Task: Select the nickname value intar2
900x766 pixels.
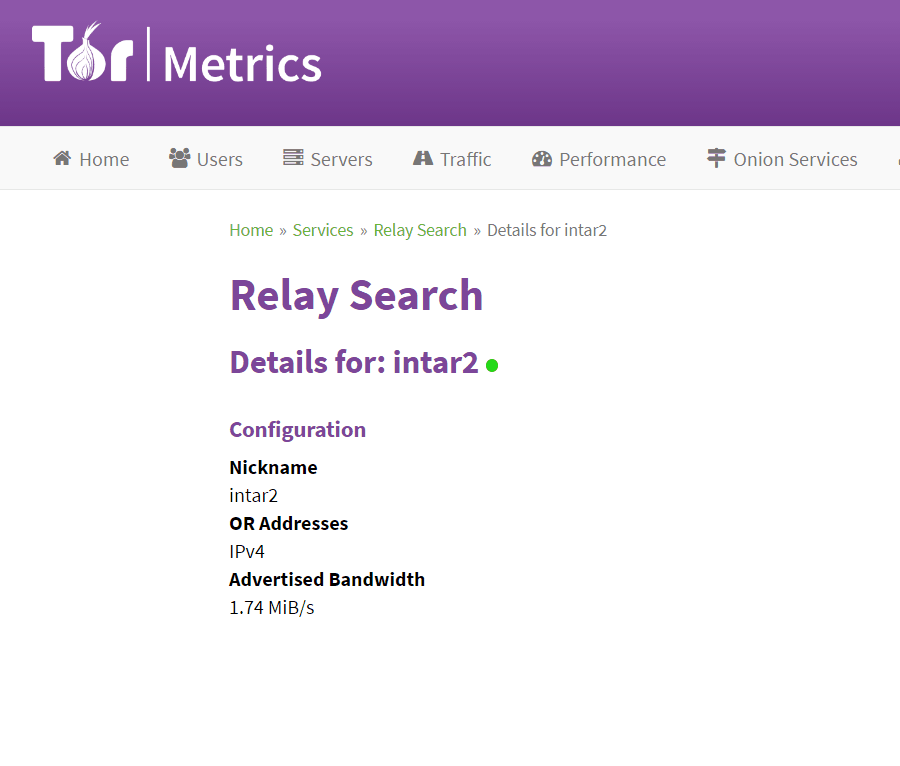Action: 254,495
